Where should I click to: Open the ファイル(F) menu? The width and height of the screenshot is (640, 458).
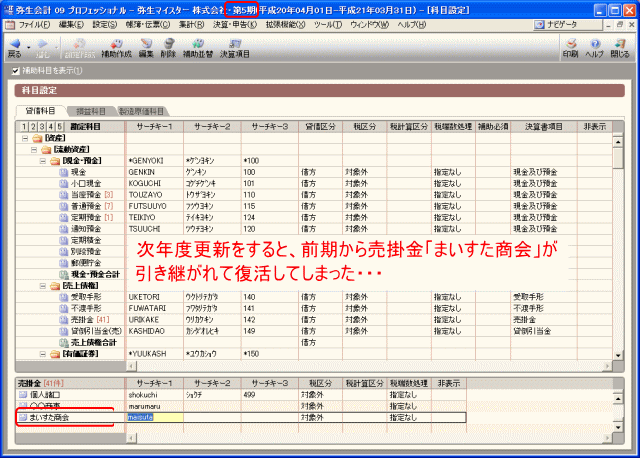point(34,25)
